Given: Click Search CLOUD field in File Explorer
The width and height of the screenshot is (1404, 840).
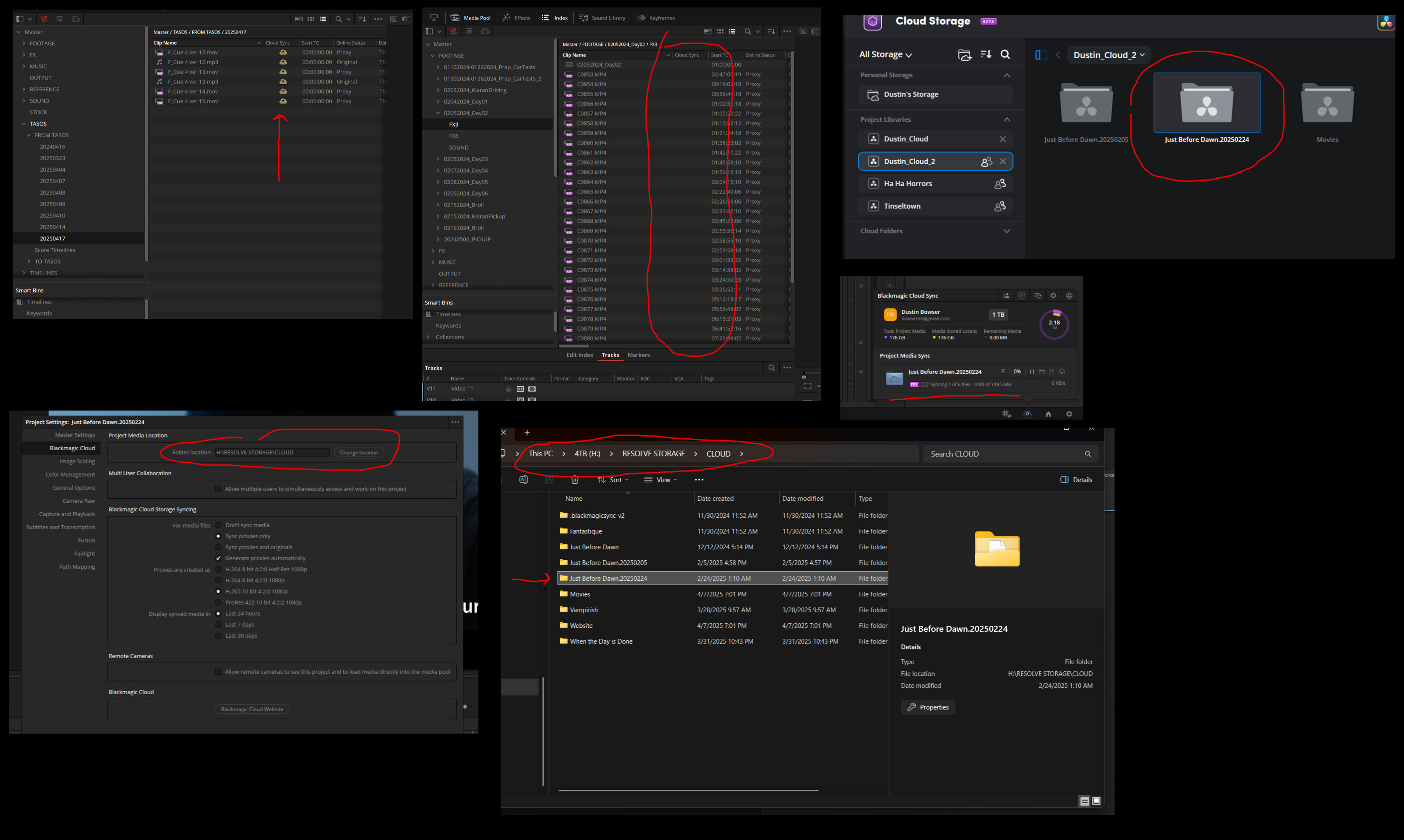Looking at the screenshot, I should coord(1011,454).
